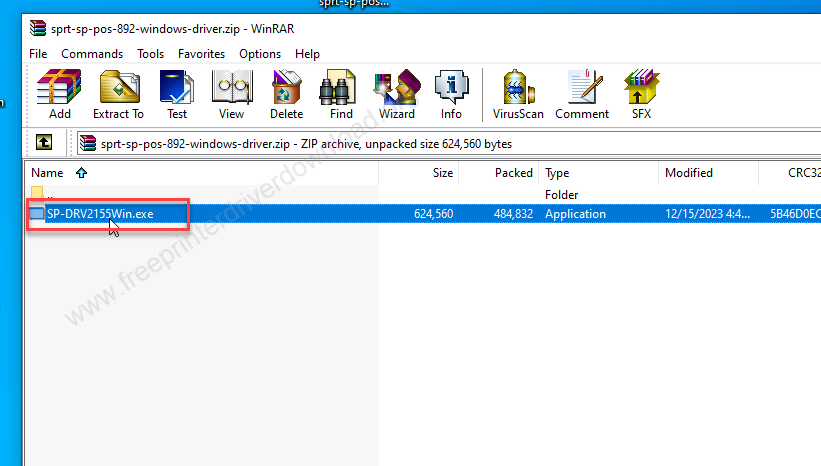Open the Help menu
The width and height of the screenshot is (821, 466).
307,54
